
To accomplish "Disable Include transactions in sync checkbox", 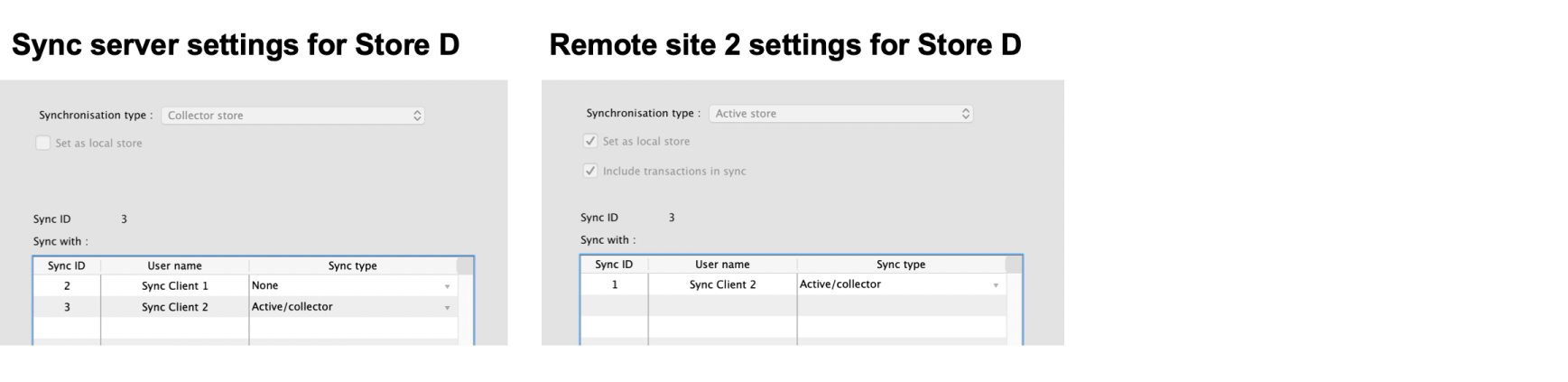I will click(x=590, y=171).
